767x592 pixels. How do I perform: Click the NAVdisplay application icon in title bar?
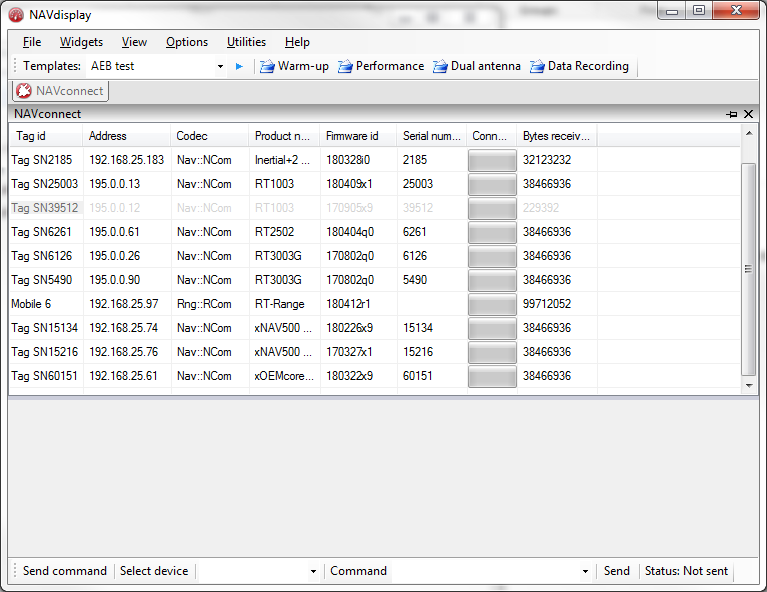pos(16,15)
